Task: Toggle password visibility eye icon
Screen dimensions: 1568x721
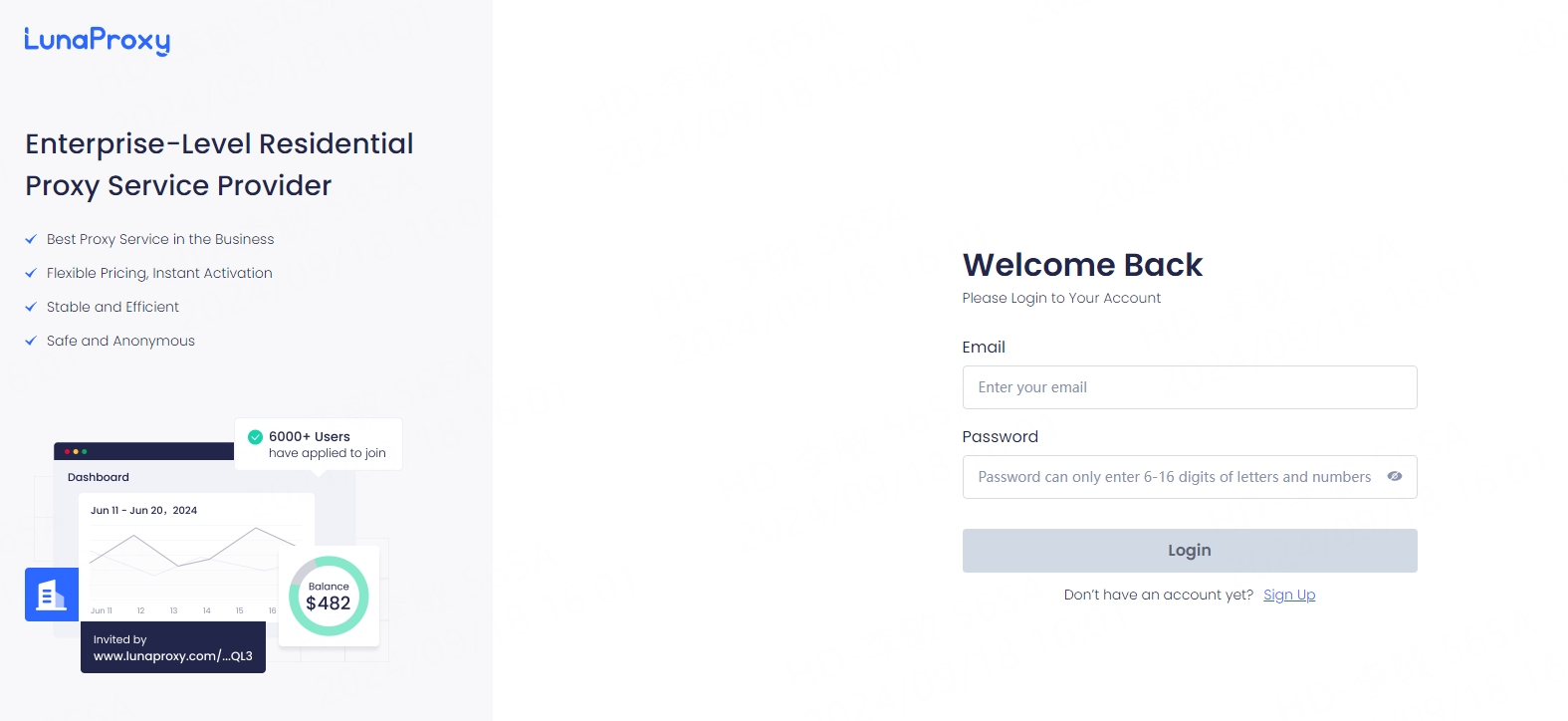Action: [1395, 477]
